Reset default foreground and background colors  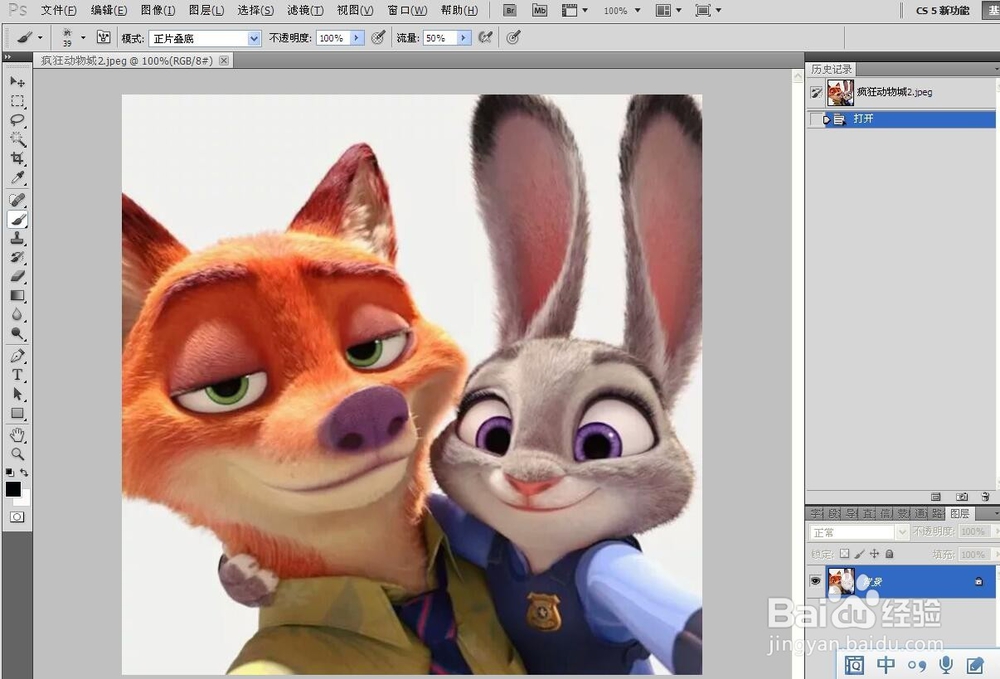click(10, 472)
